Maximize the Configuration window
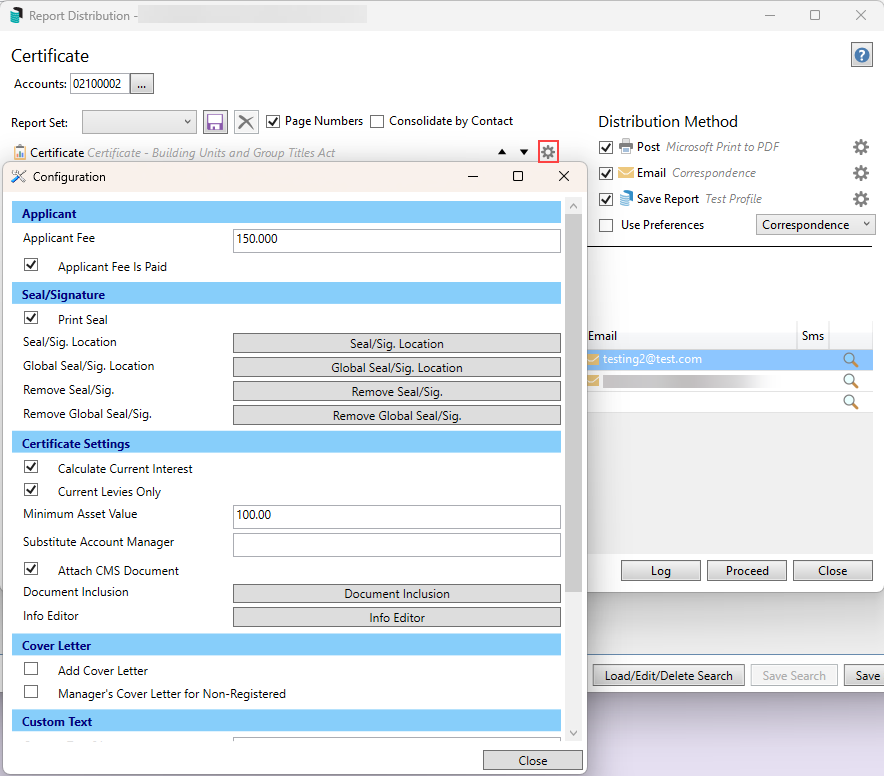The image size is (884, 776). click(x=518, y=177)
